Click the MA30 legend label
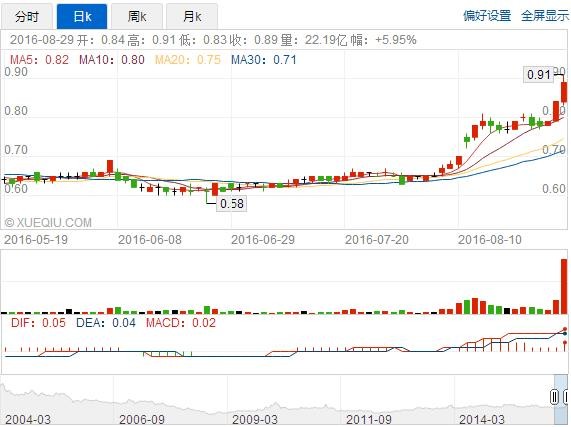Viewport: 571px width, 427px height. click(x=264, y=60)
